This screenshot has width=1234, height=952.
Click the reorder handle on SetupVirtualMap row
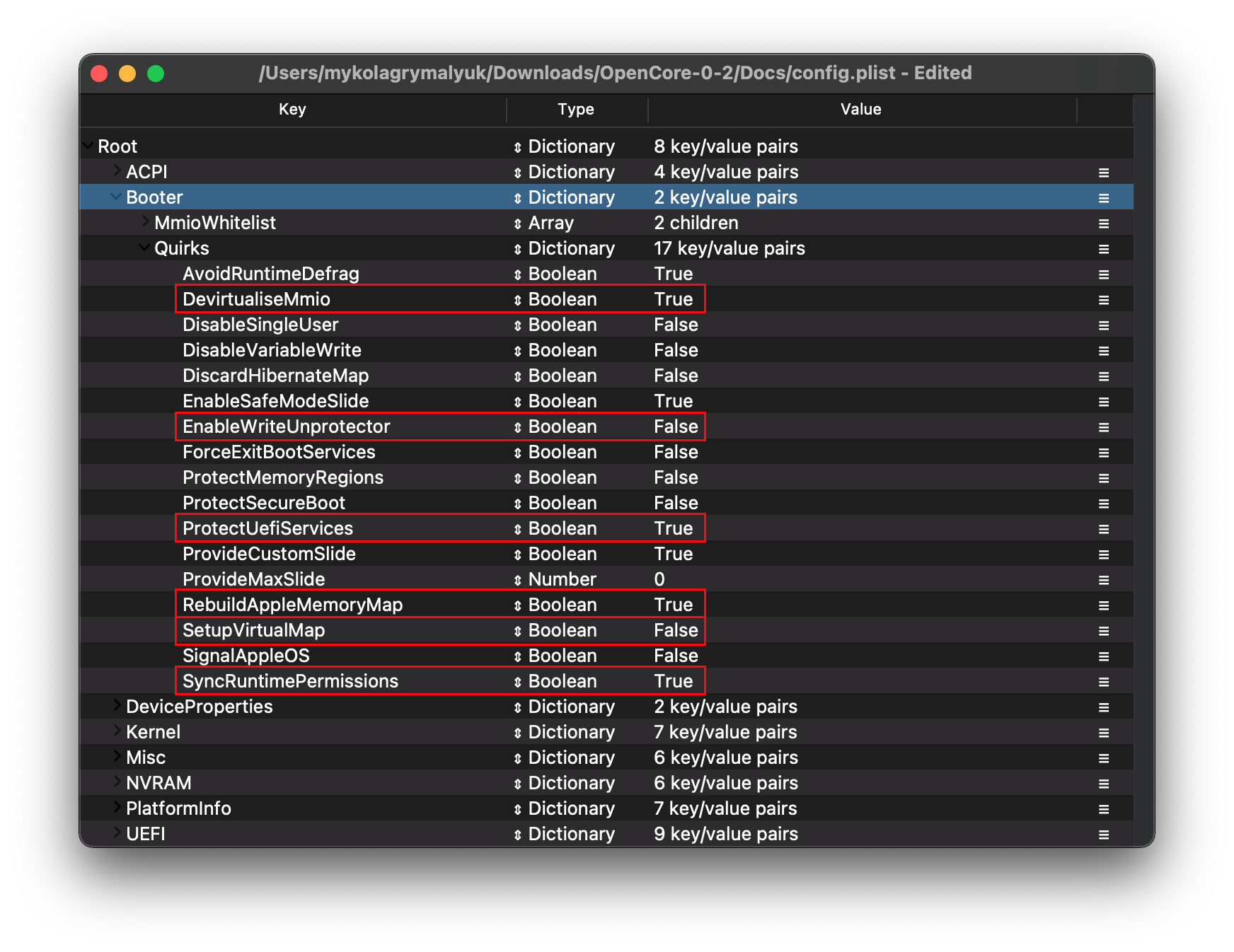(1103, 631)
